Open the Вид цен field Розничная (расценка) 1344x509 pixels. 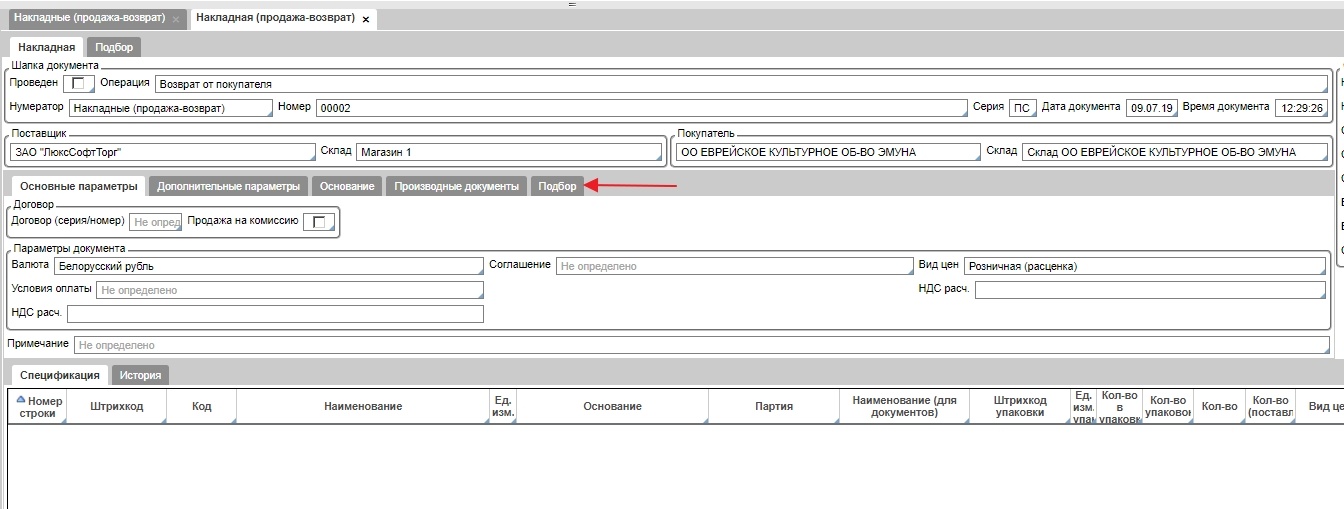[1144, 266]
